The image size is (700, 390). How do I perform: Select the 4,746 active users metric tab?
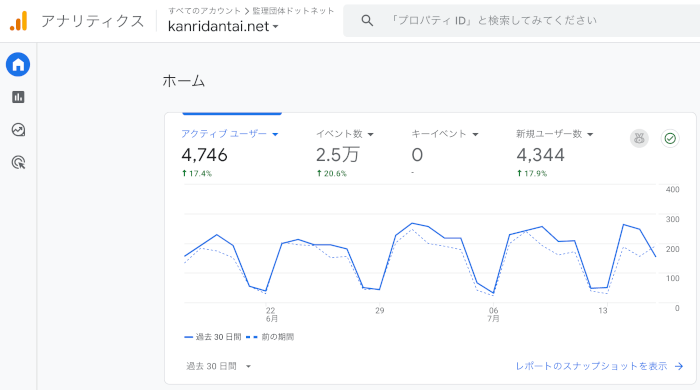(230, 153)
